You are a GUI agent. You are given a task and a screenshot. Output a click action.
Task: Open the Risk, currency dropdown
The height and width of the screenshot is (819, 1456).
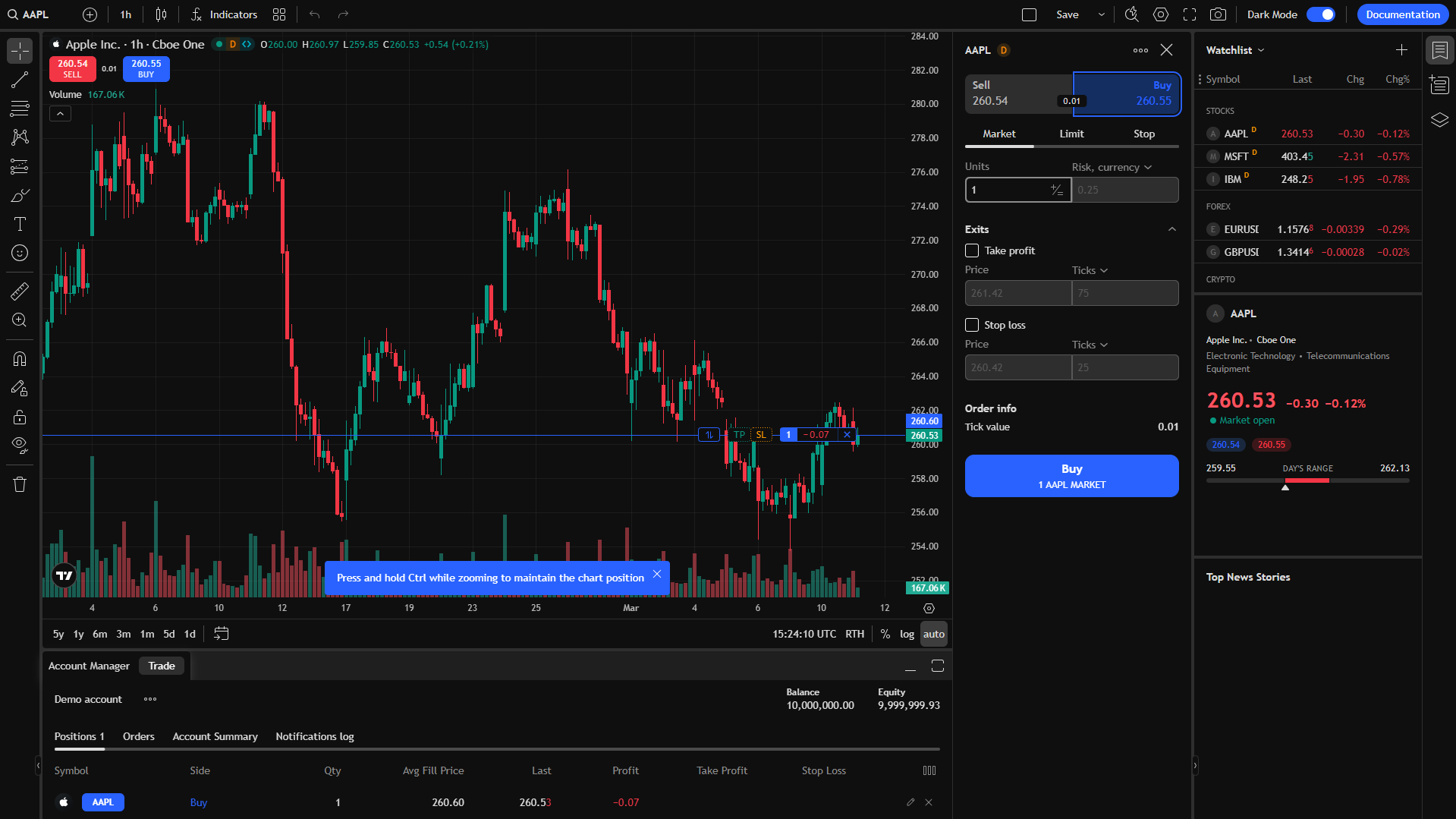[1112, 167]
